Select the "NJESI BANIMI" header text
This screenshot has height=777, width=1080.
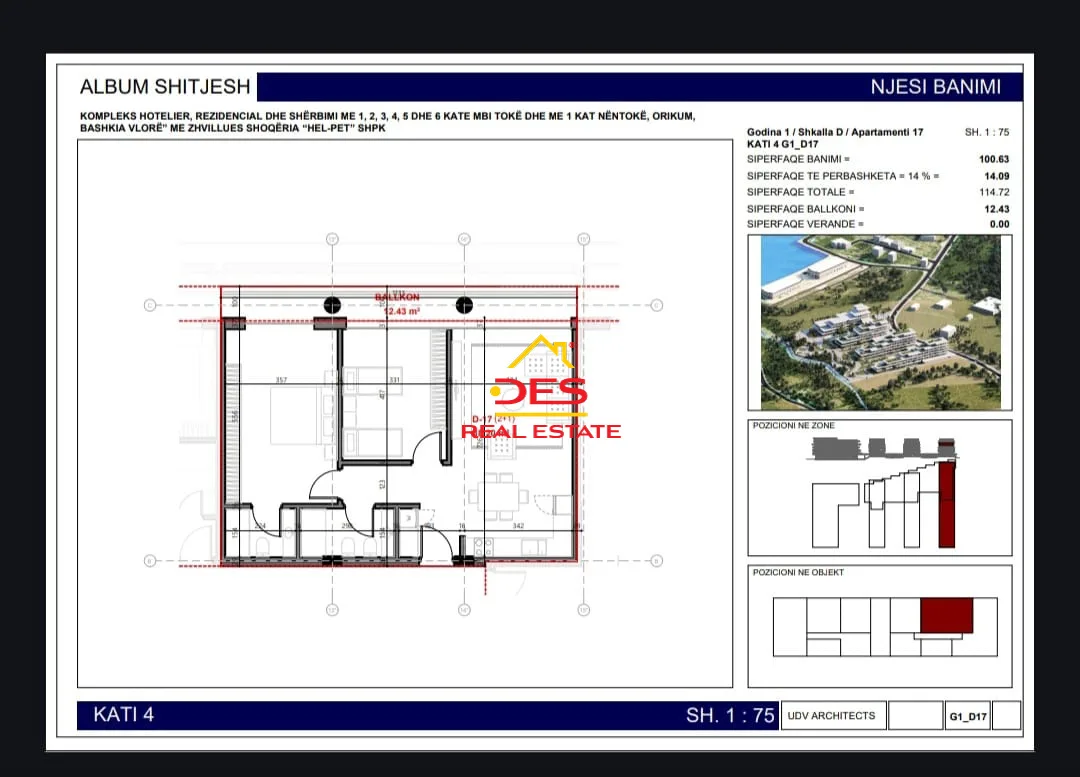[x=935, y=87]
